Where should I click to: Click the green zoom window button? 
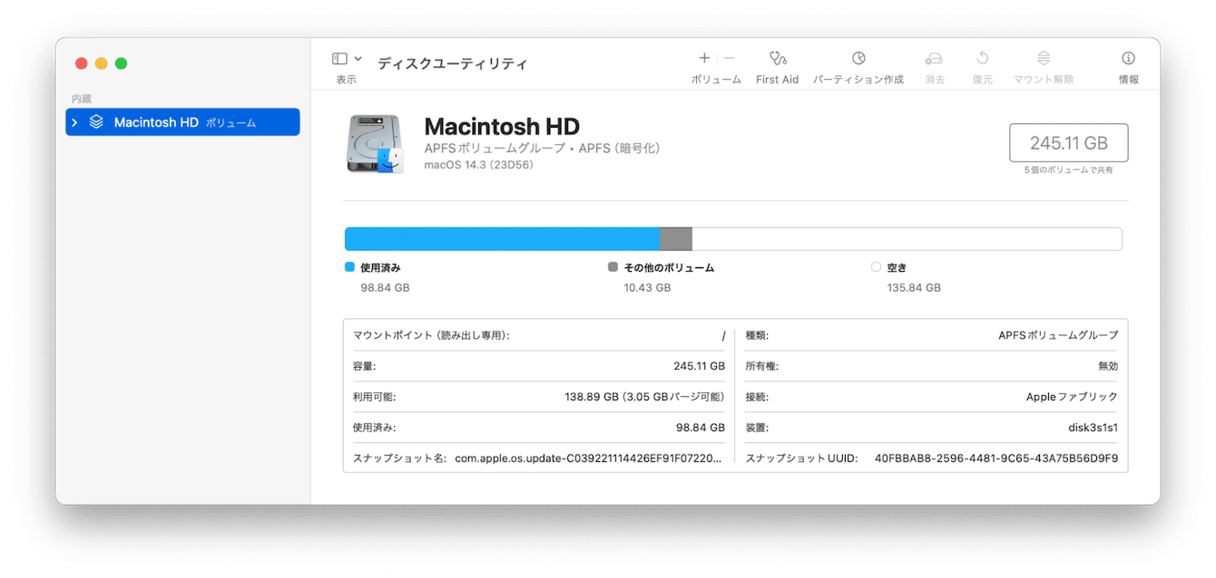point(121,64)
